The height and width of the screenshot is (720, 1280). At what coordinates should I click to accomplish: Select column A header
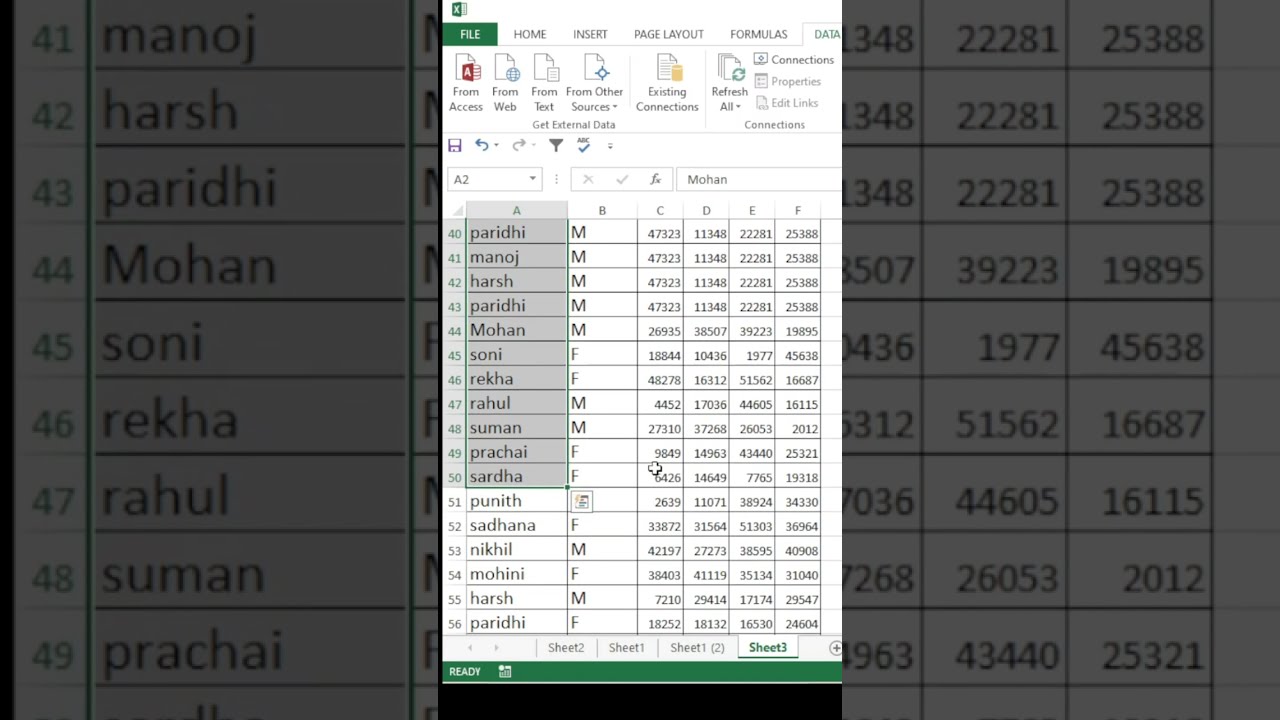click(x=516, y=210)
